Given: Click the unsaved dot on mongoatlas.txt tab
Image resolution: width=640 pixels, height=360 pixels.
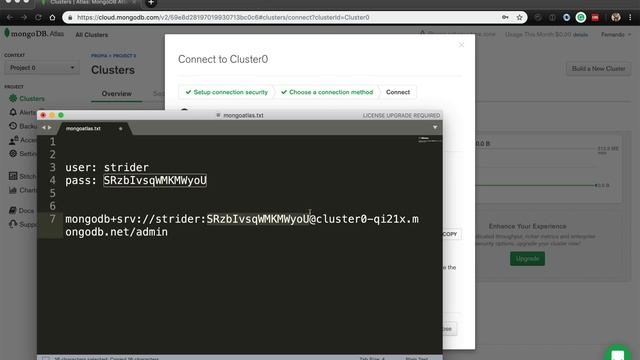Looking at the screenshot, I should tap(120, 129).
